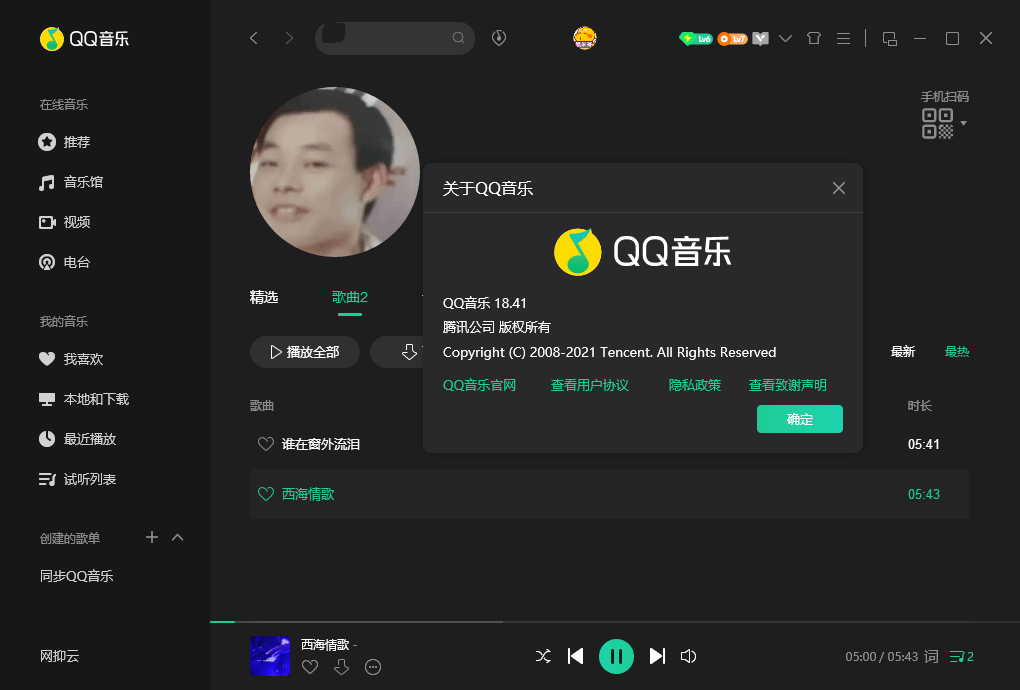Collapse the 创建的歌单 section chevron

[x=178, y=537]
